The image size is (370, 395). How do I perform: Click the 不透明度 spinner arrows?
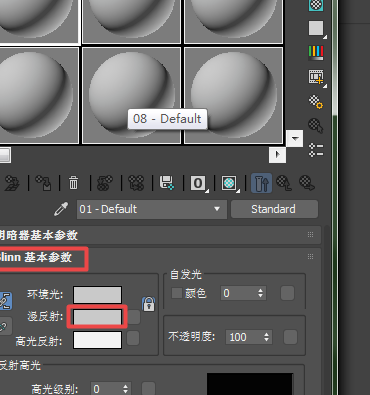(x=267, y=337)
